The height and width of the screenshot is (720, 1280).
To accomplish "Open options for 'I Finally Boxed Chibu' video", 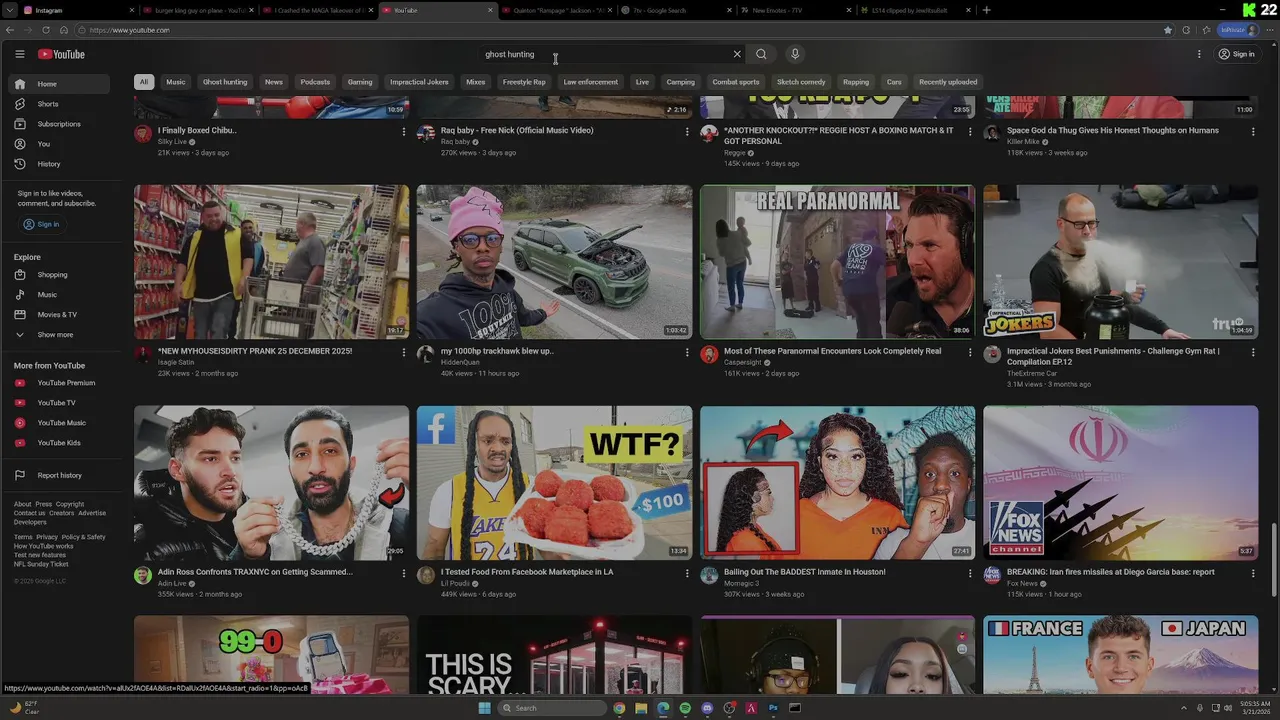I will coord(404,131).
